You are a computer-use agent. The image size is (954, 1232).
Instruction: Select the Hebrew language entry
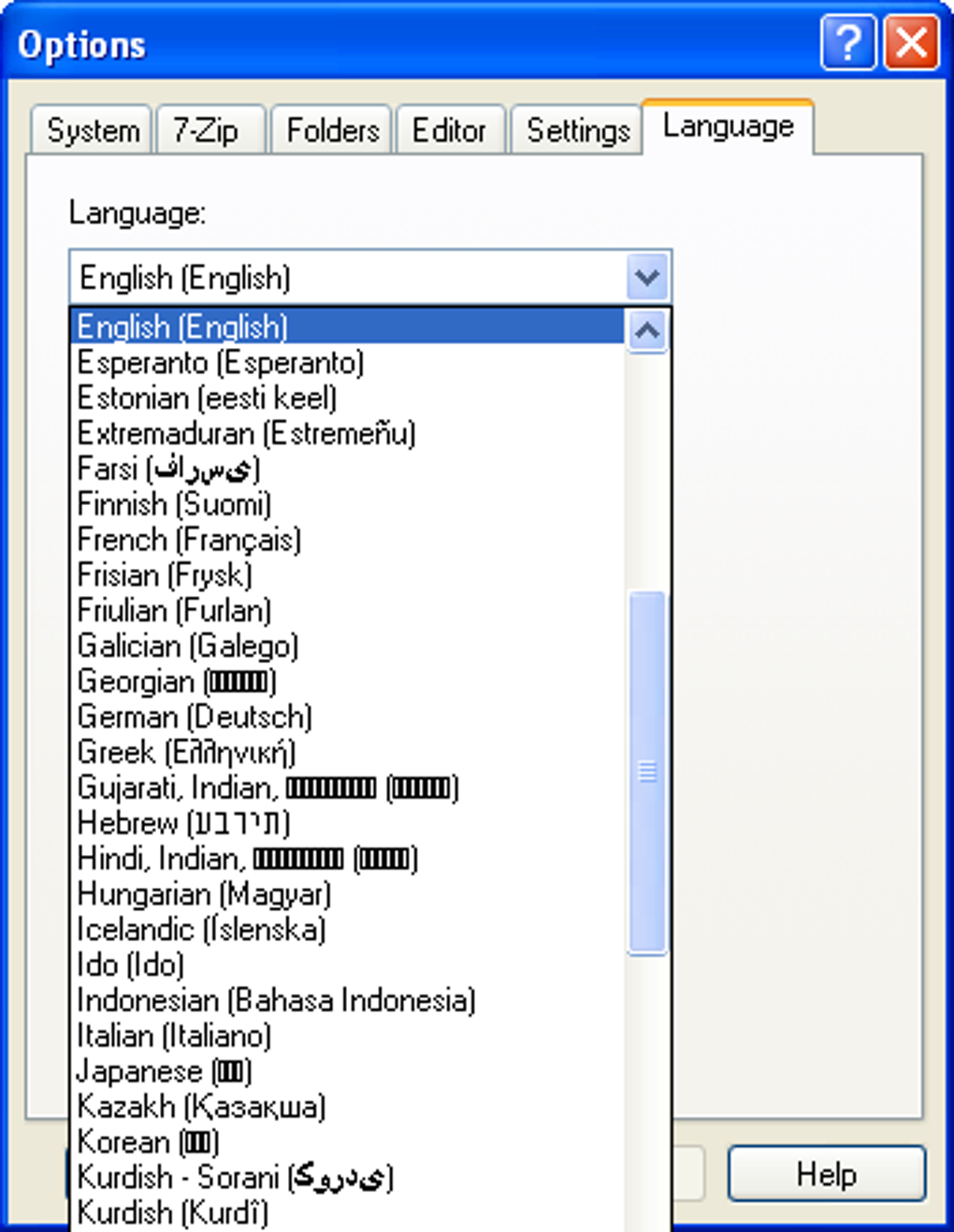click(347, 824)
